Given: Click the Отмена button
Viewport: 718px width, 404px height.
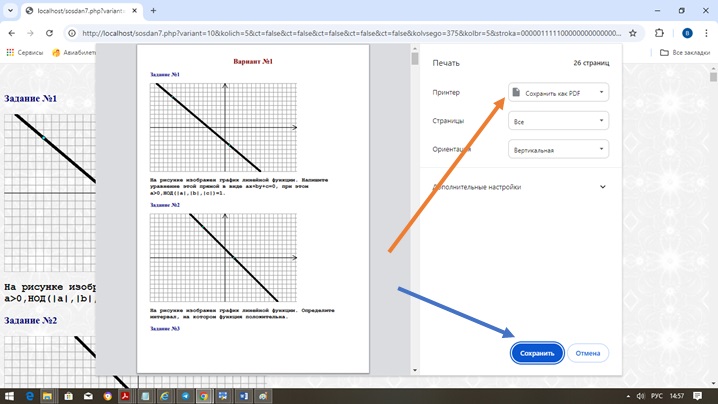Looking at the screenshot, I should coord(588,353).
